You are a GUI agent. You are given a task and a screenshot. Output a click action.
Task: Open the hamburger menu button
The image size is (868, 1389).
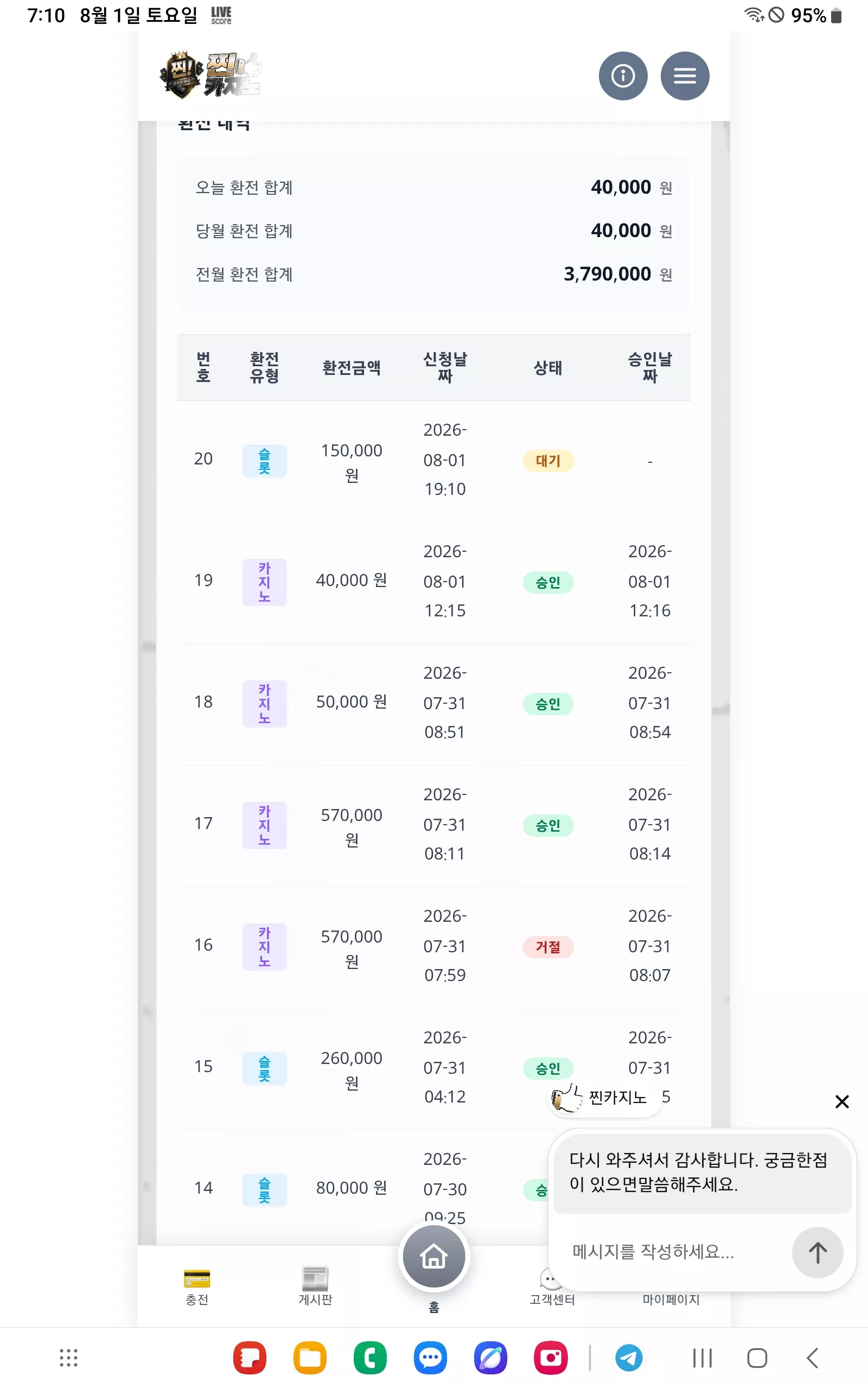685,76
